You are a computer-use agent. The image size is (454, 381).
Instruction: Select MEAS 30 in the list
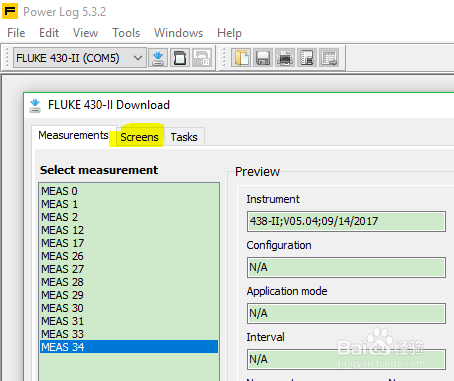(129, 308)
